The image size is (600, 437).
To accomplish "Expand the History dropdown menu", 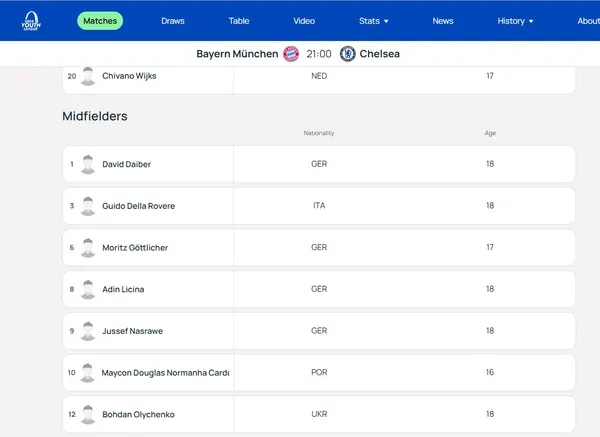I will pos(515,21).
